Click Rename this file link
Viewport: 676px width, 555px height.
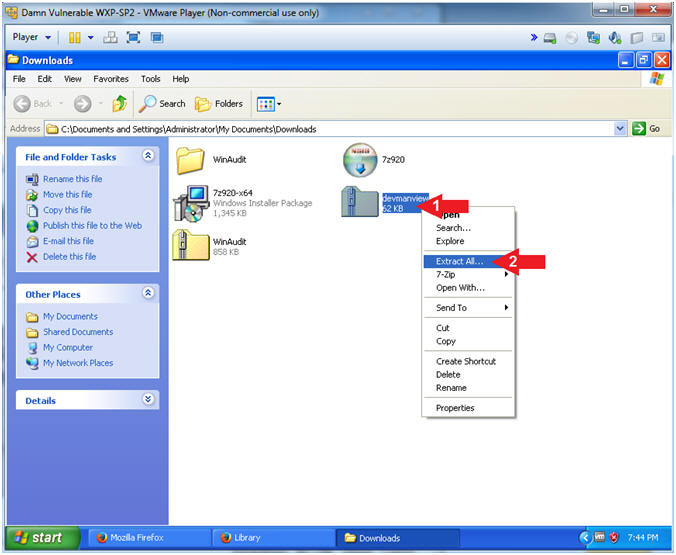(x=72, y=179)
